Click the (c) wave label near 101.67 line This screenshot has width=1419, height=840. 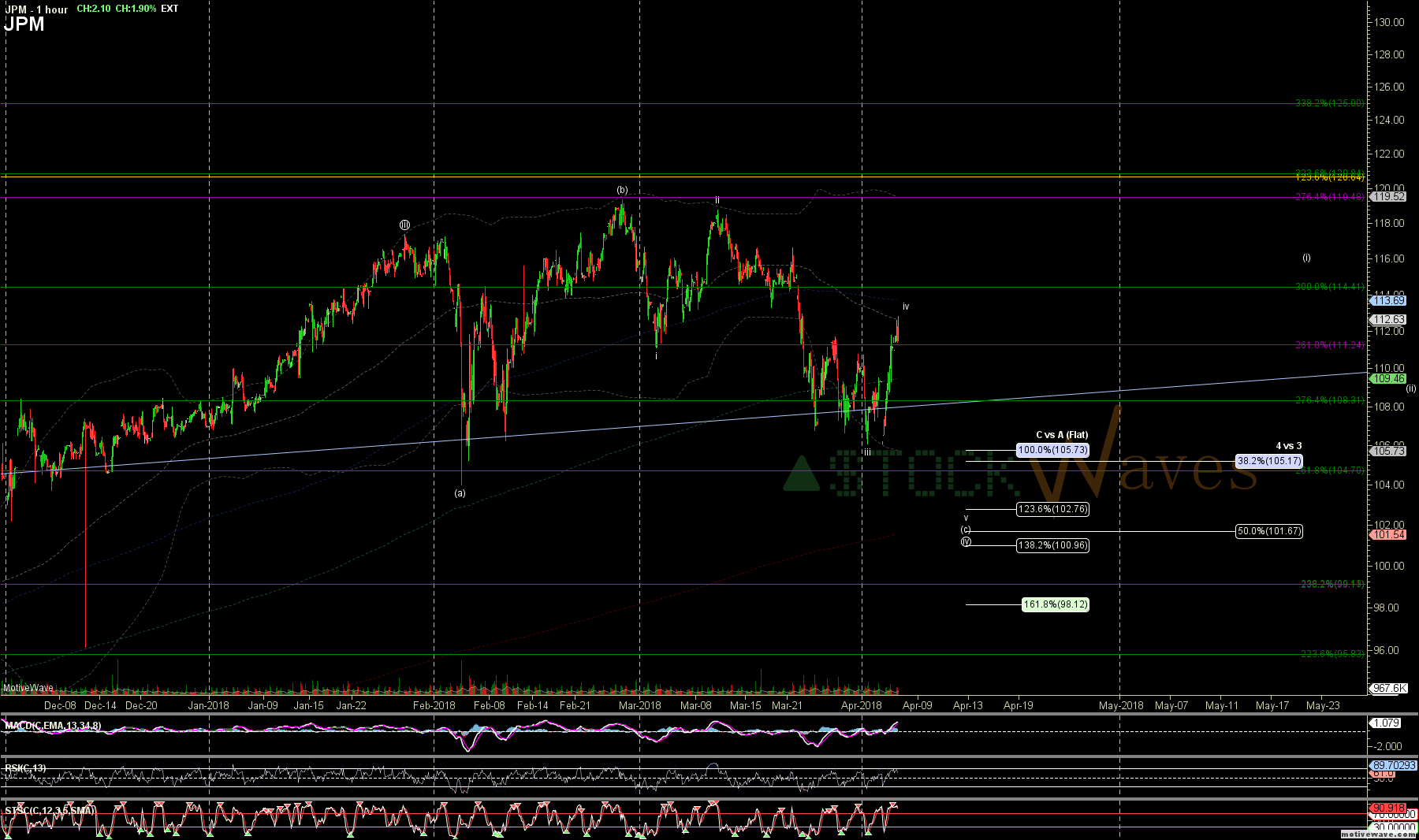tap(966, 530)
